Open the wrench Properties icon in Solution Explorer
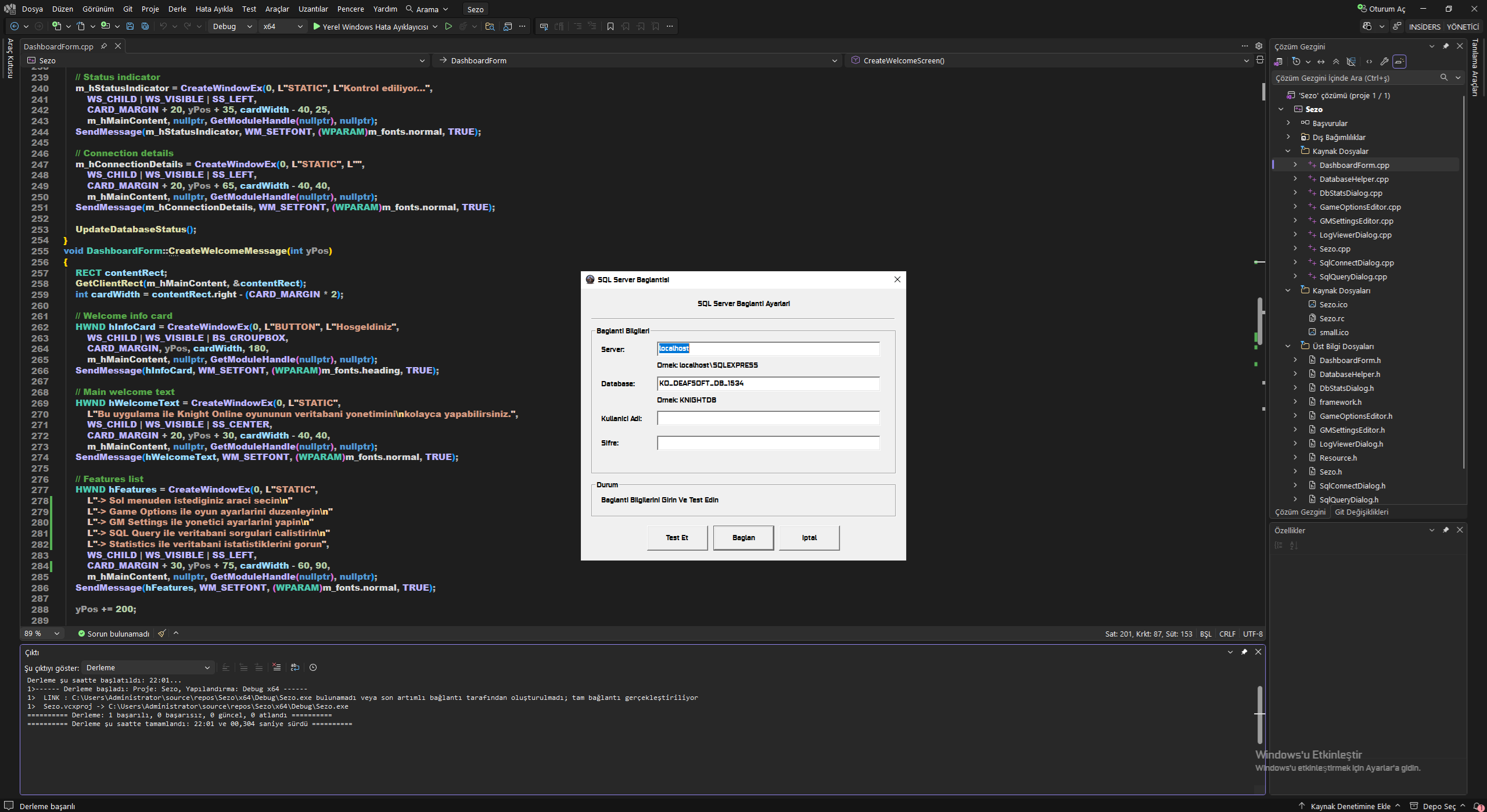 (x=1384, y=62)
